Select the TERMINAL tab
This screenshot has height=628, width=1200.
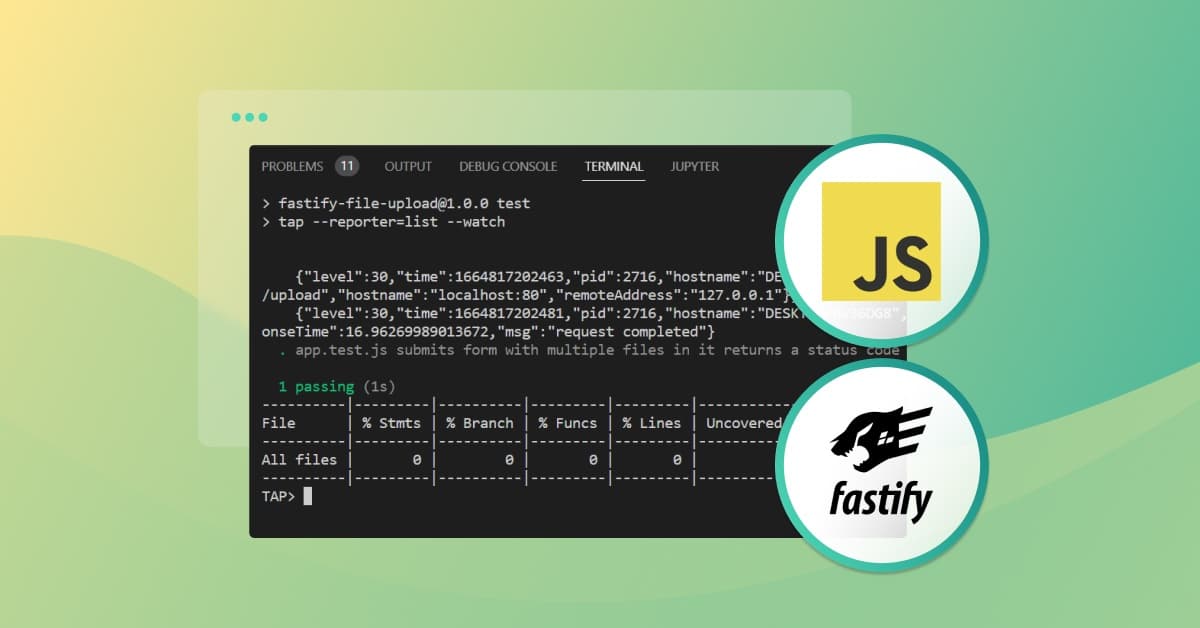614,166
